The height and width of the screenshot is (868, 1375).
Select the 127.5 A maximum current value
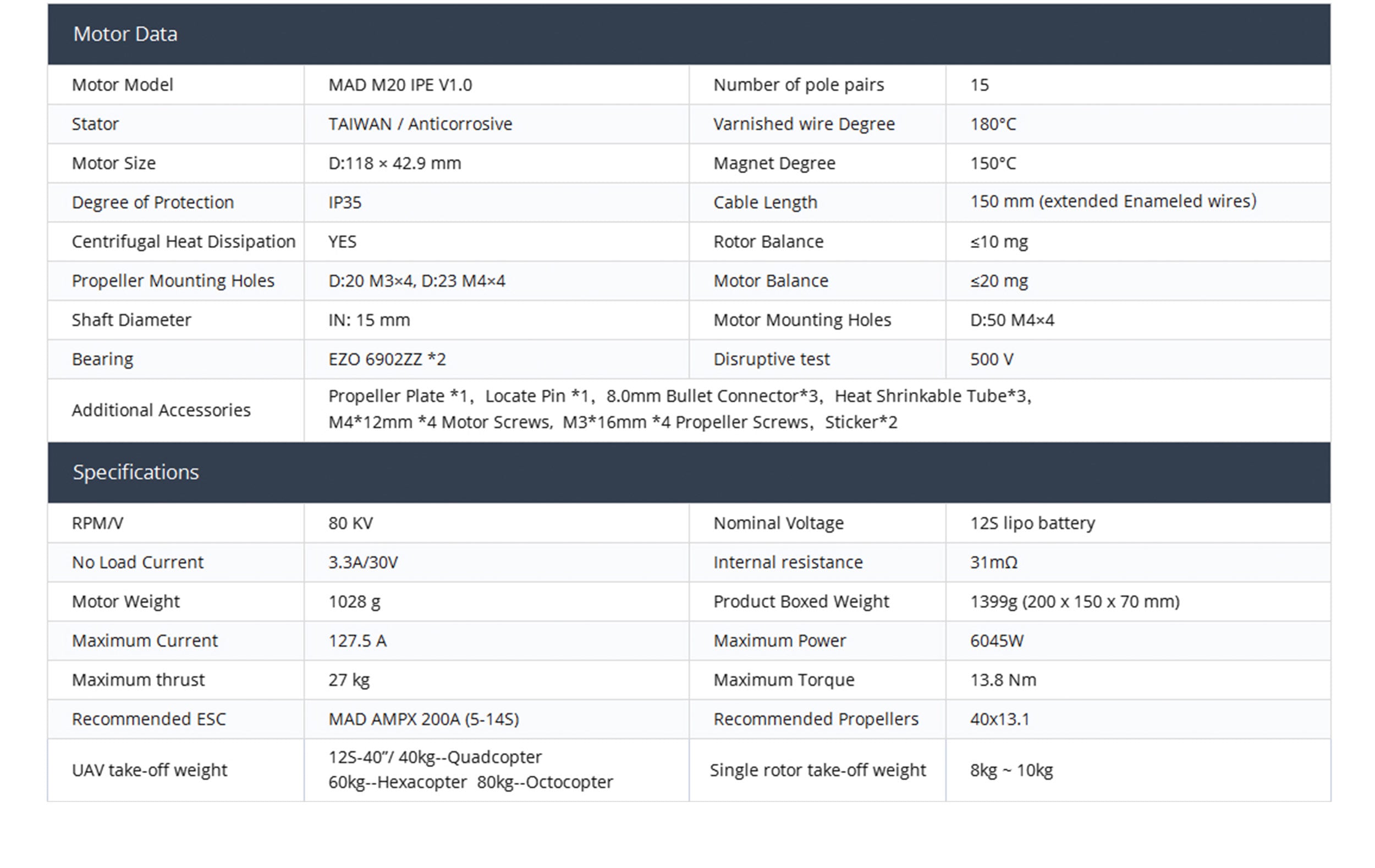coord(358,641)
